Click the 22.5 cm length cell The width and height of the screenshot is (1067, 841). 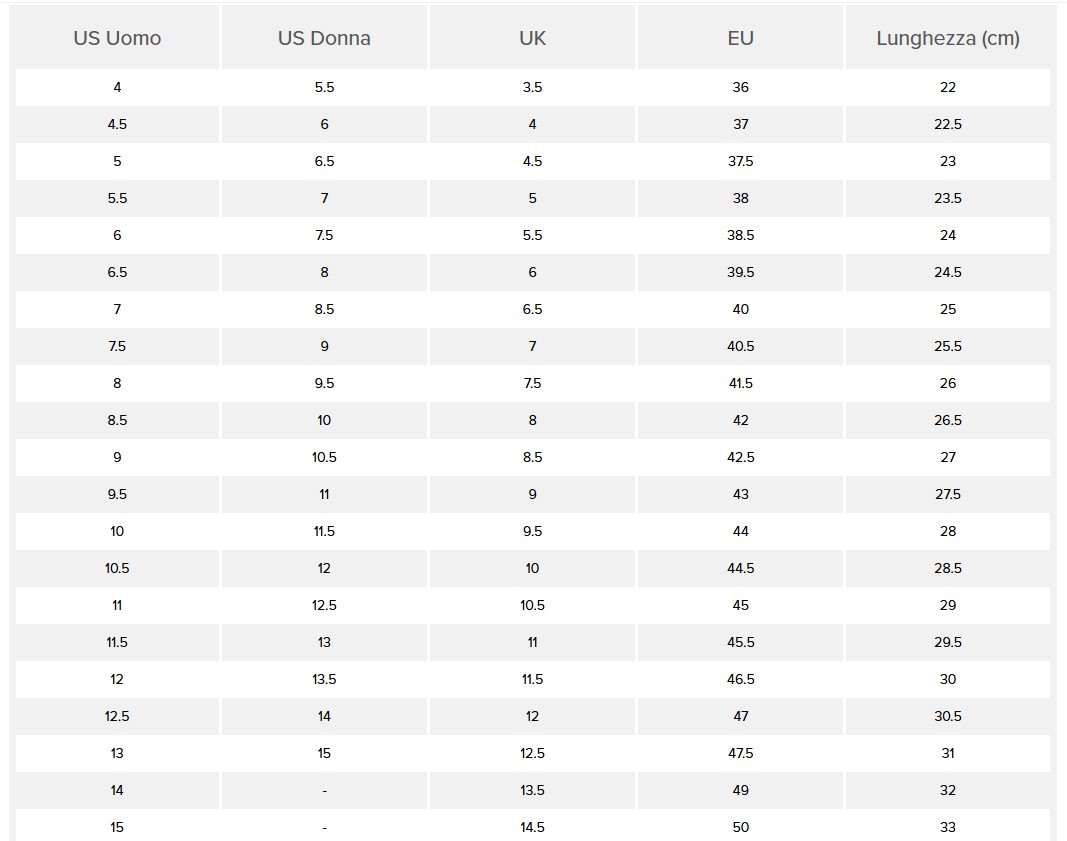pos(947,124)
